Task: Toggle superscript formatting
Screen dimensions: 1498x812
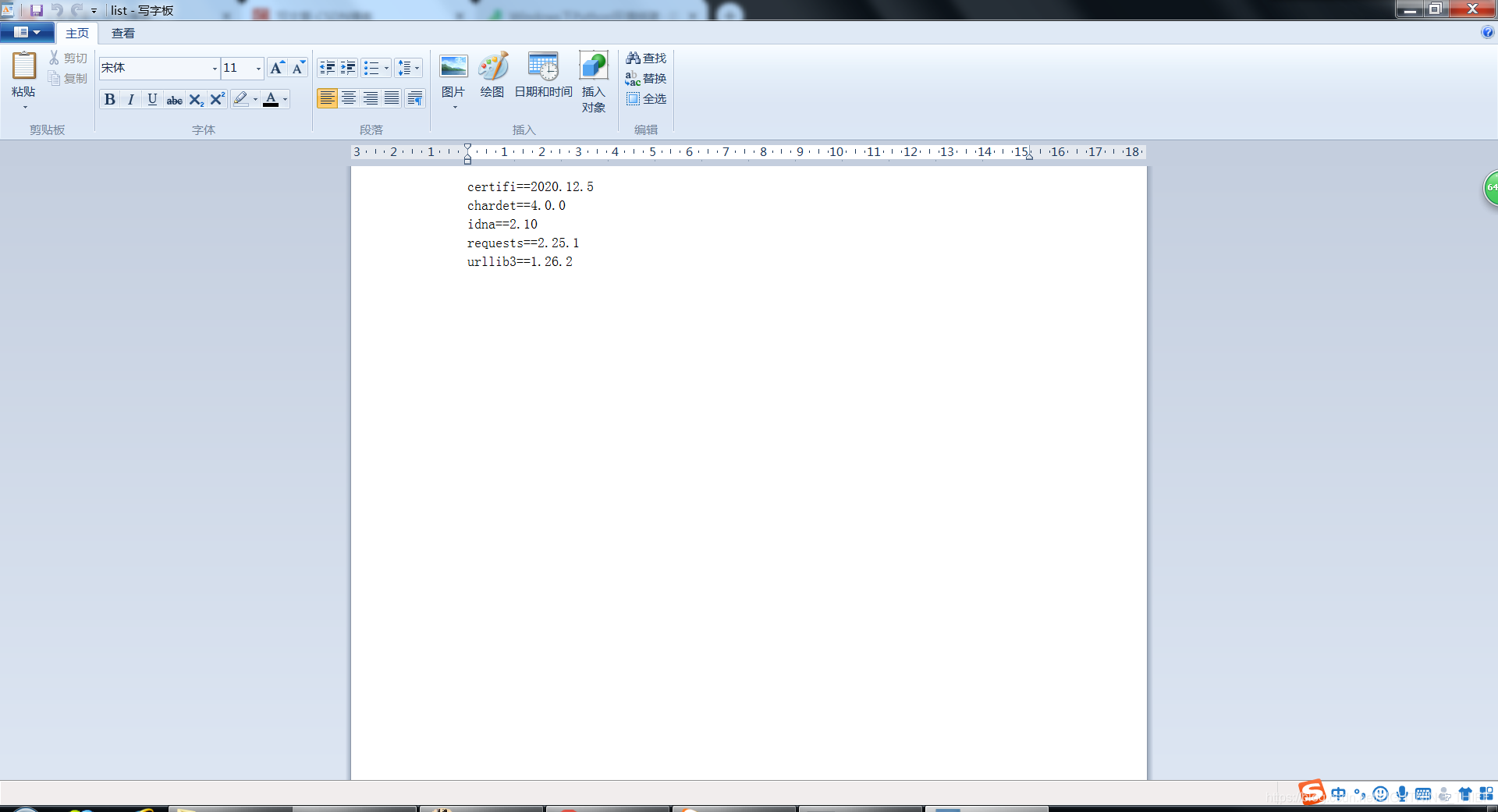Action: [x=217, y=99]
